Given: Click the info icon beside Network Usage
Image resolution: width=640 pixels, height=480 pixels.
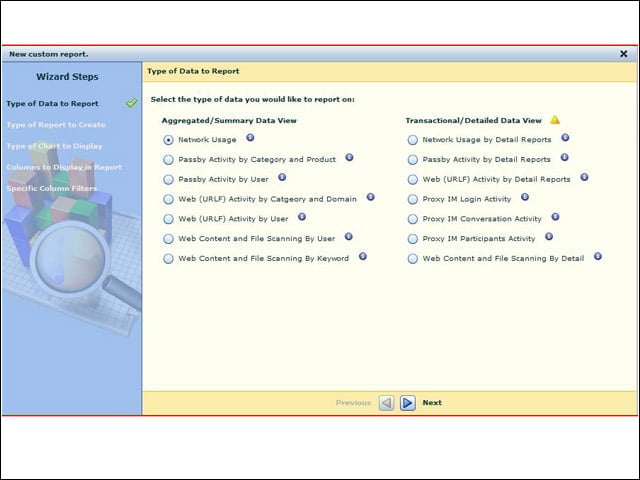Looking at the screenshot, I should tap(250, 138).
